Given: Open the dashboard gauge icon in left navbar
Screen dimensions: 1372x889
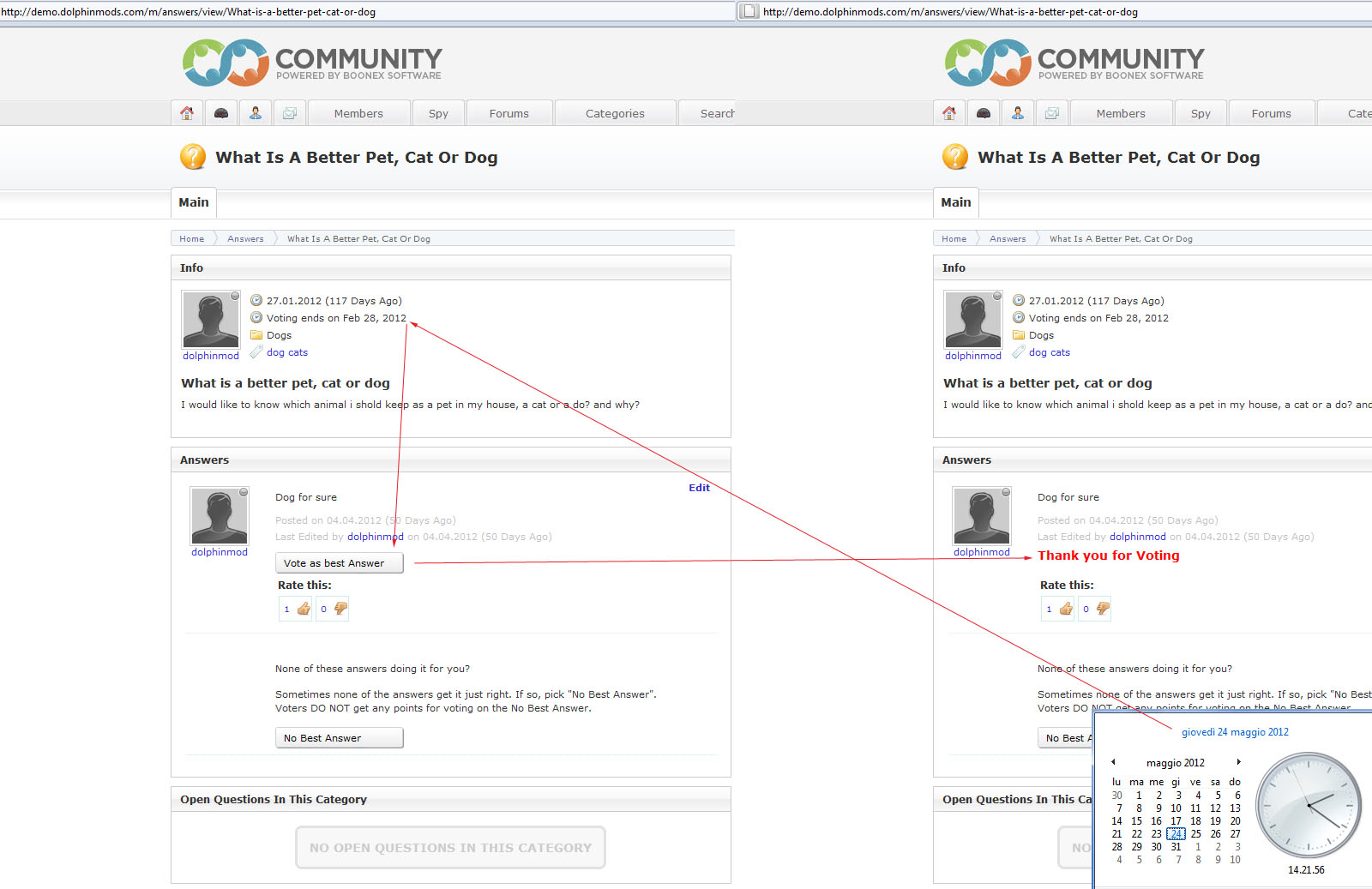Looking at the screenshot, I should pyautogui.click(x=221, y=113).
